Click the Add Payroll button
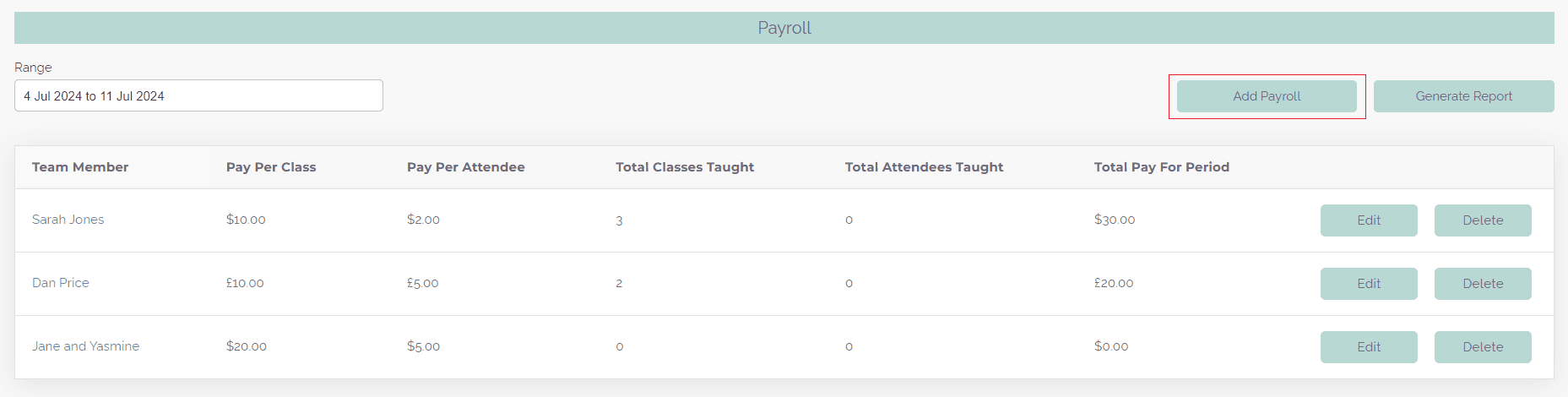The height and width of the screenshot is (397, 1568). click(x=1267, y=96)
